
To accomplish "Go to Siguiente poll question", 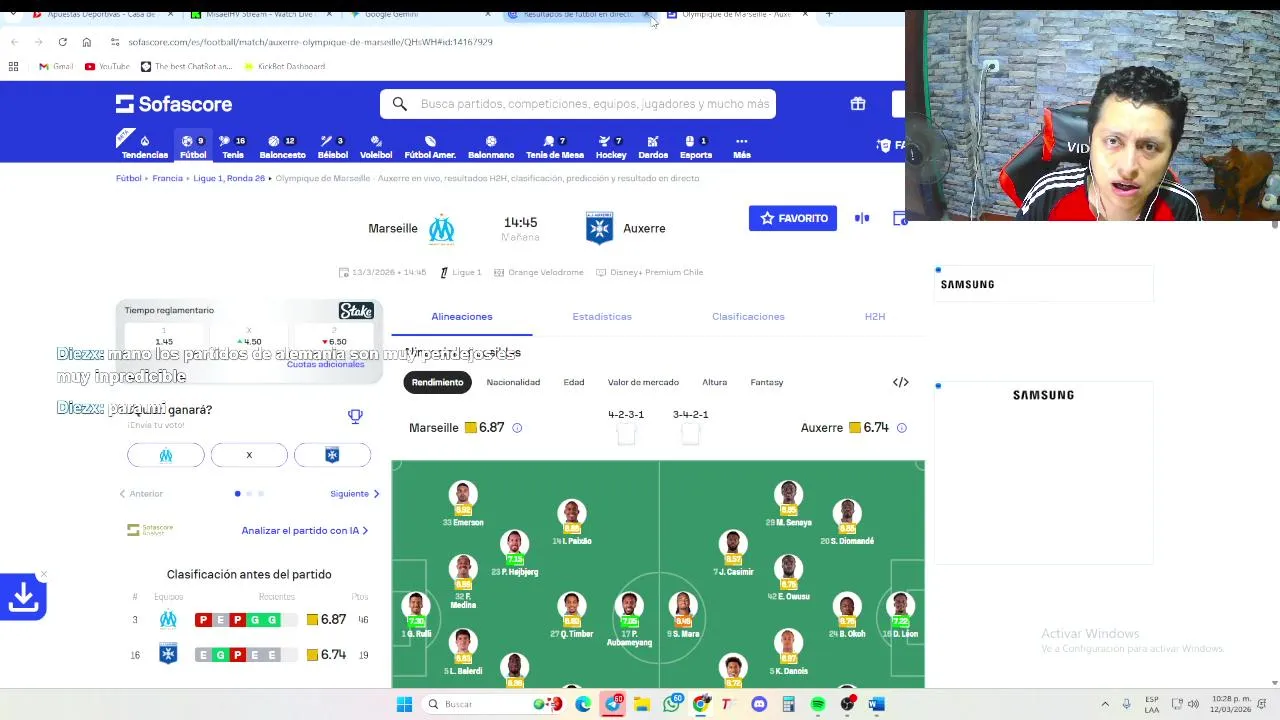I will 355,493.
